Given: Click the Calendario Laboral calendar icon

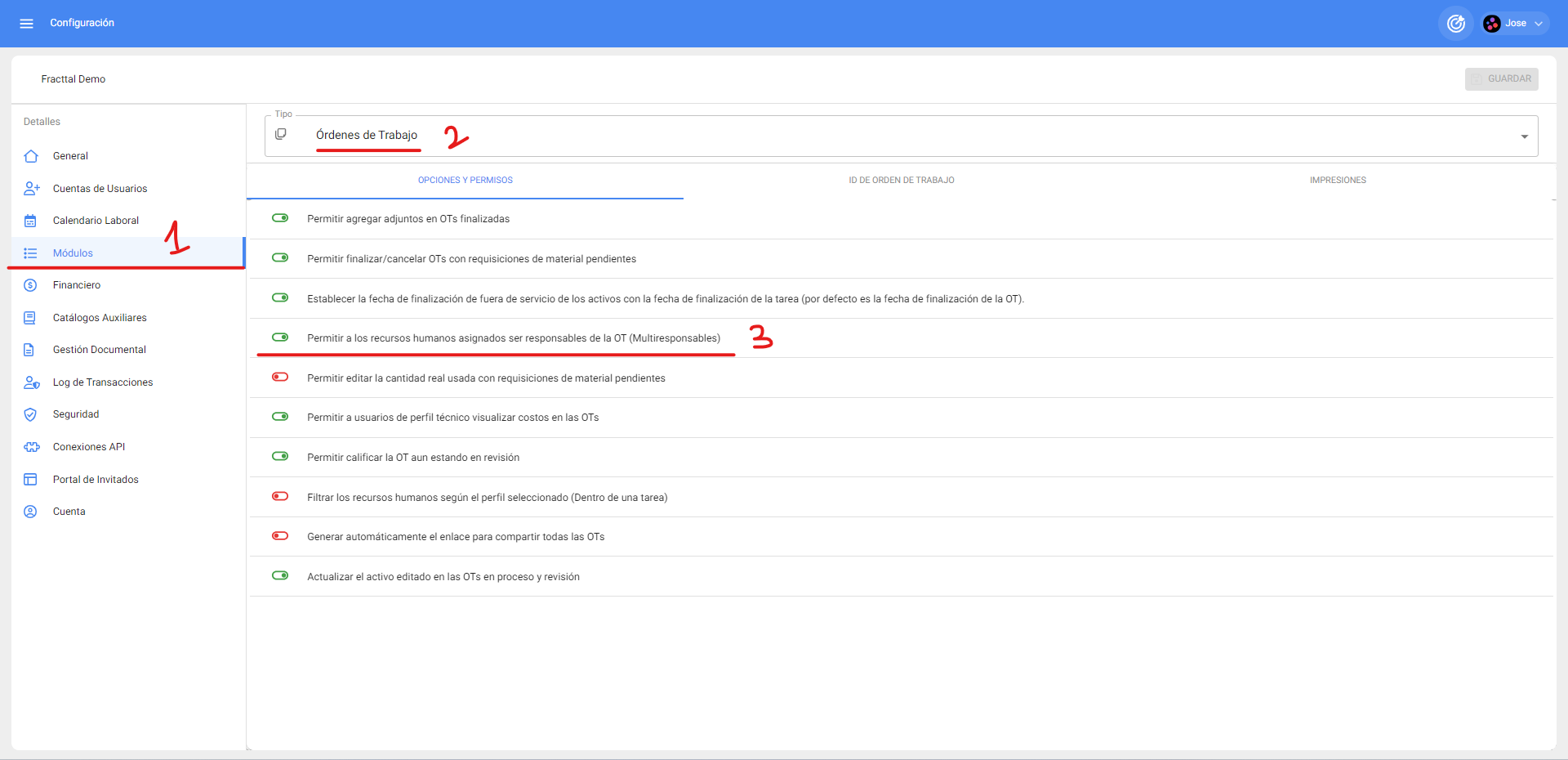Looking at the screenshot, I should click(x=31, y=221).
